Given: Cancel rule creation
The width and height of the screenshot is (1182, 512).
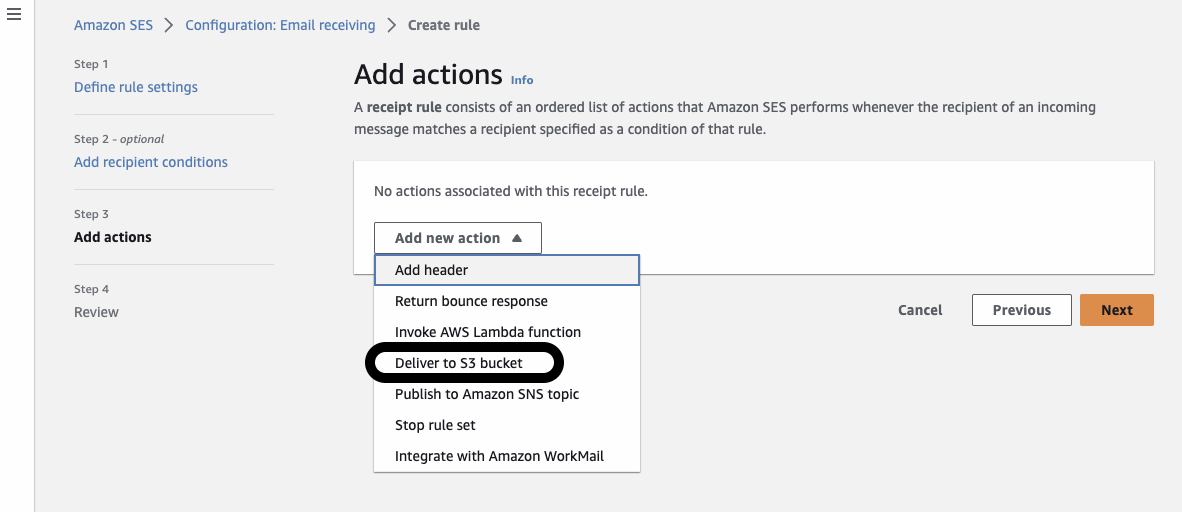Looking at the screenshot, I should (920, 310).
